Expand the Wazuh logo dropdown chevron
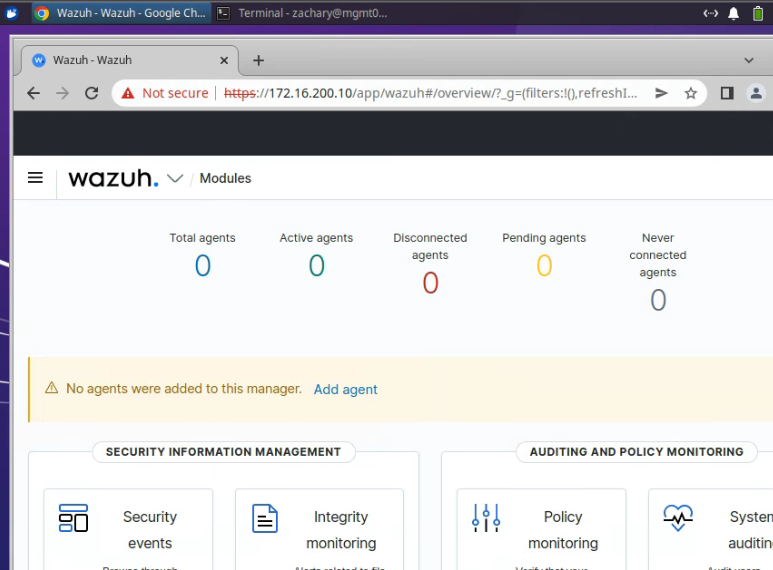Viewport: 773px width, 570px height. point(175,178)
